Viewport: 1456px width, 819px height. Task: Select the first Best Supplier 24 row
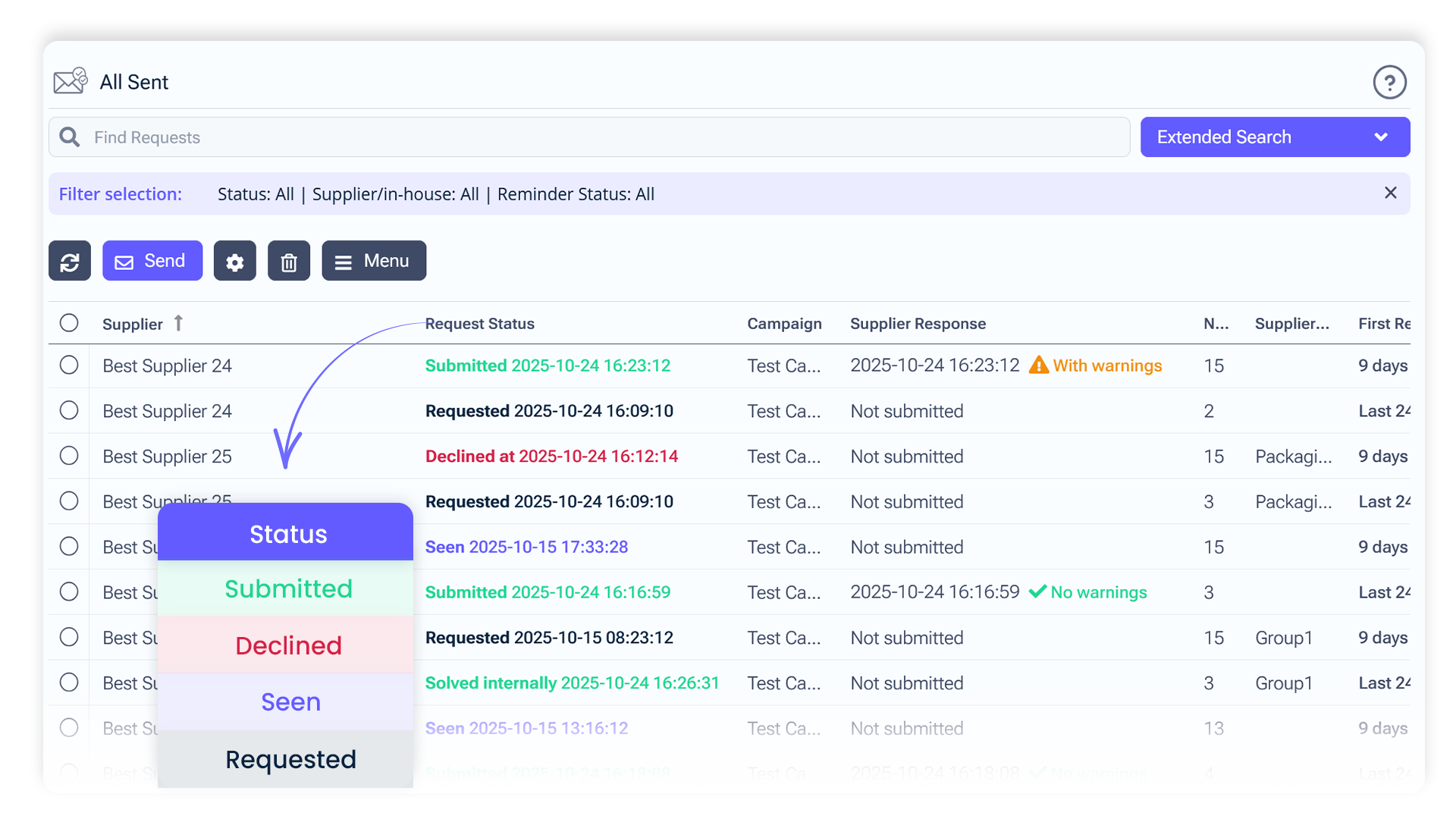[x=69, y=366]
